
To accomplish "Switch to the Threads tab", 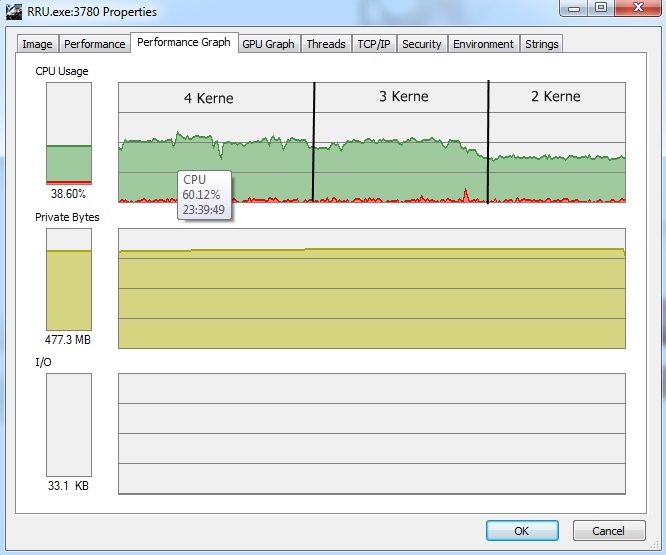I will (x=326, y=44).
